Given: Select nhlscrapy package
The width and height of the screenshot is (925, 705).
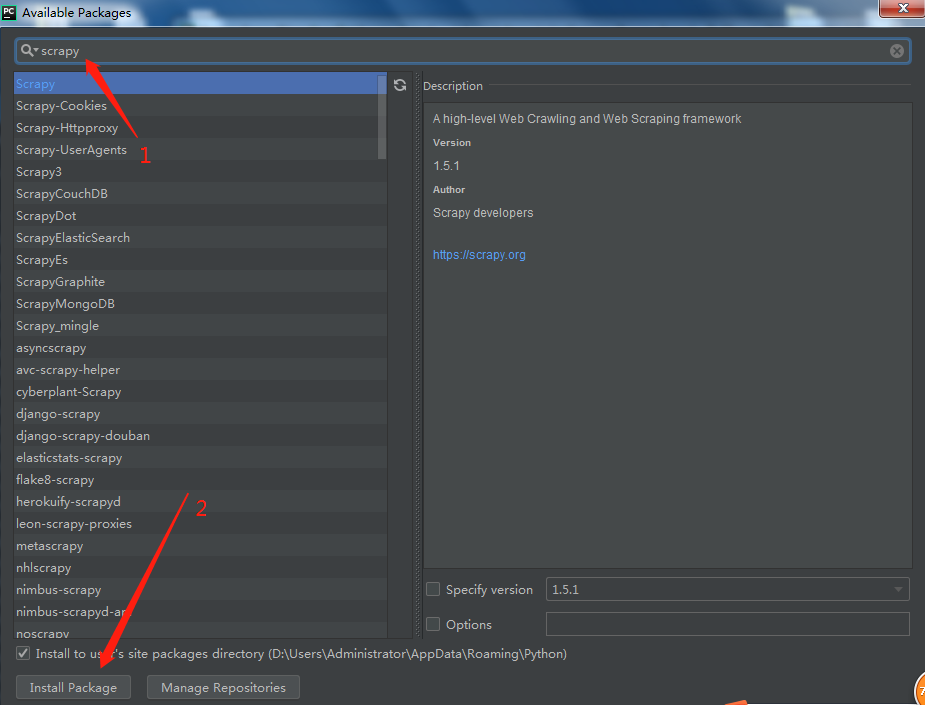Looking at the screenshot, I should 200,568.
